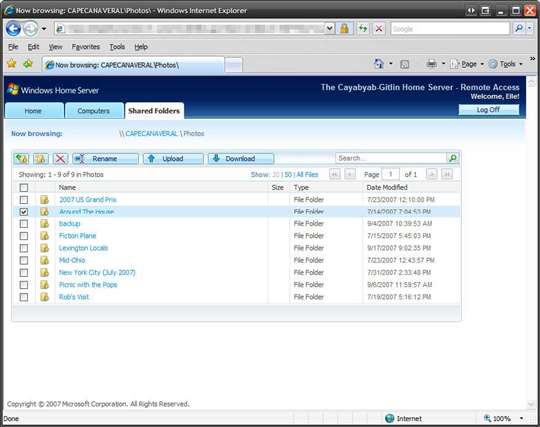The width and height of the screenshot is (540, 427).
Task: Open a new blank browser tab
Action: click(233, 65)
